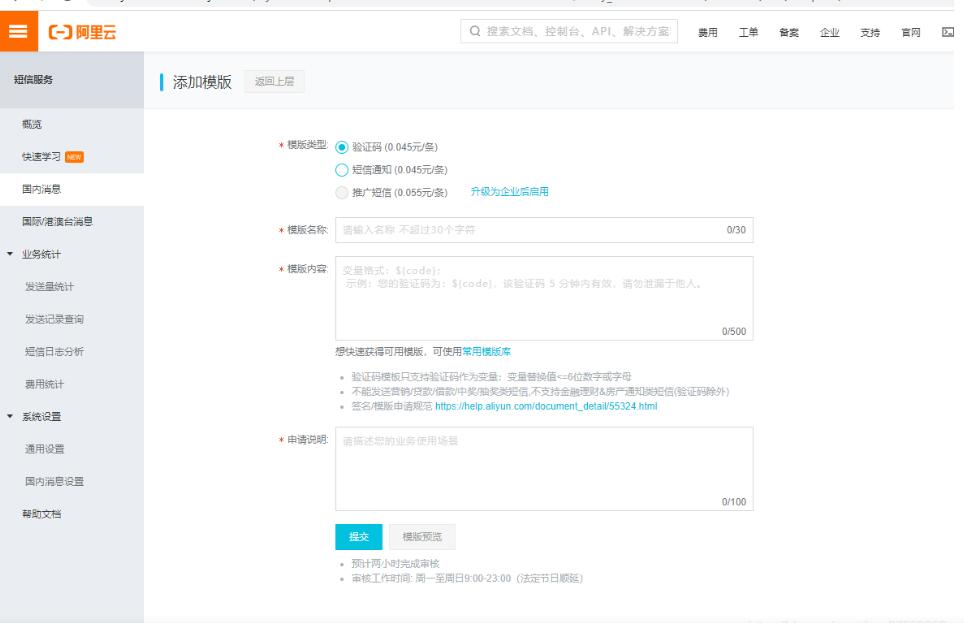Viewport: 964px width, 628px height.
Task: Open the hamburger menu in header
Action: (17, 33)
